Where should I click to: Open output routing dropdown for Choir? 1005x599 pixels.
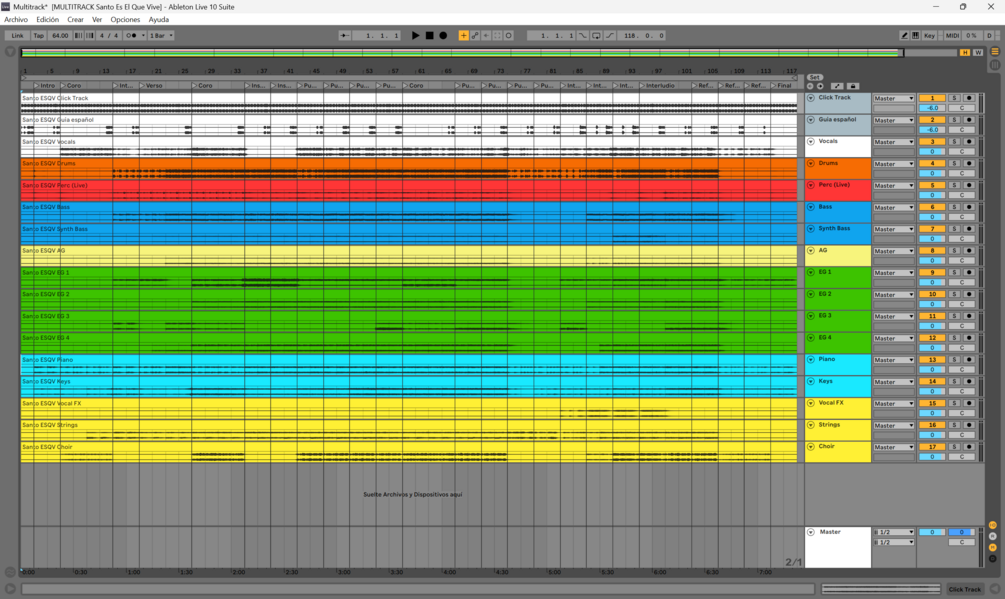coord(893,447)
